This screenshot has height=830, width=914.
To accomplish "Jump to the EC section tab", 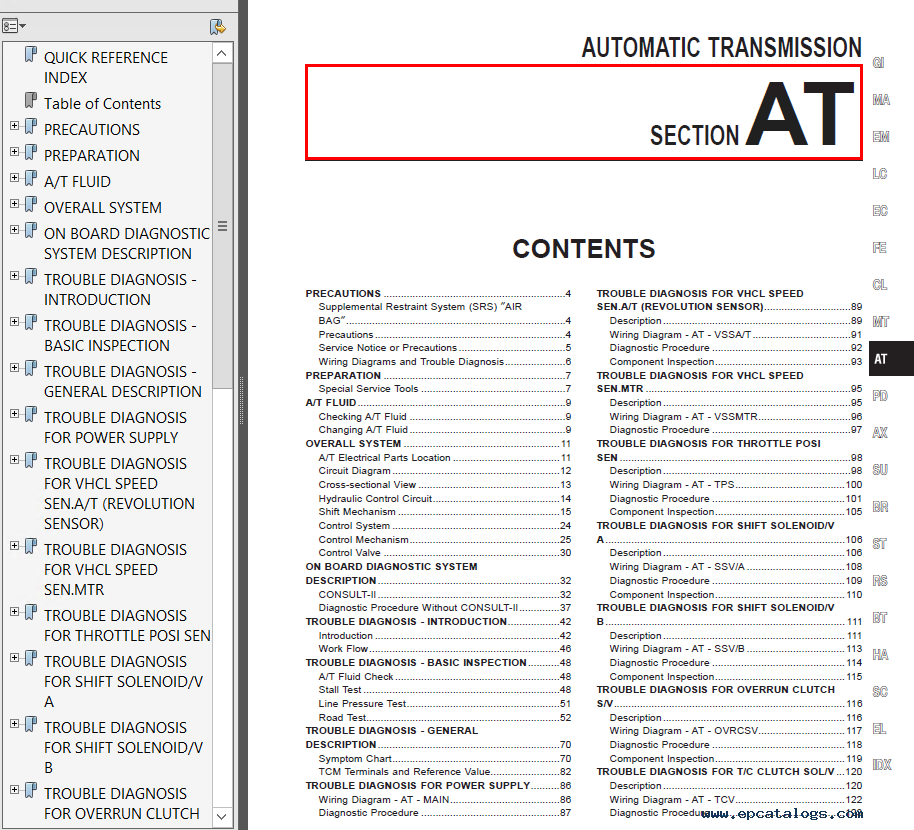I will pos(880,210).
